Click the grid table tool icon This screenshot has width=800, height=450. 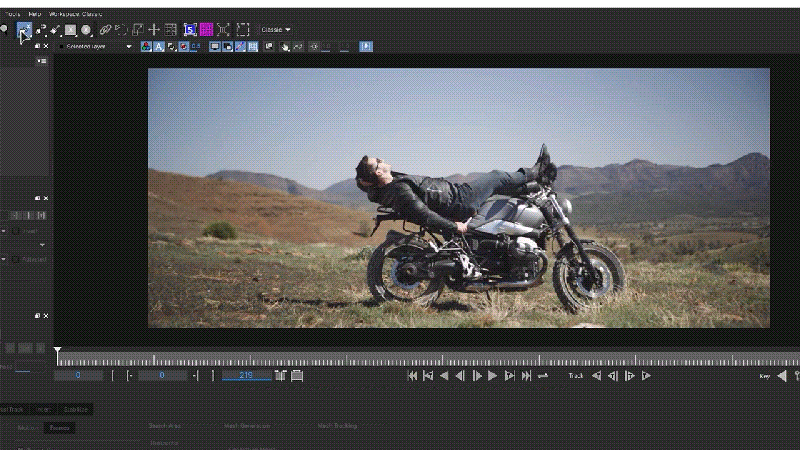(171, 30)
